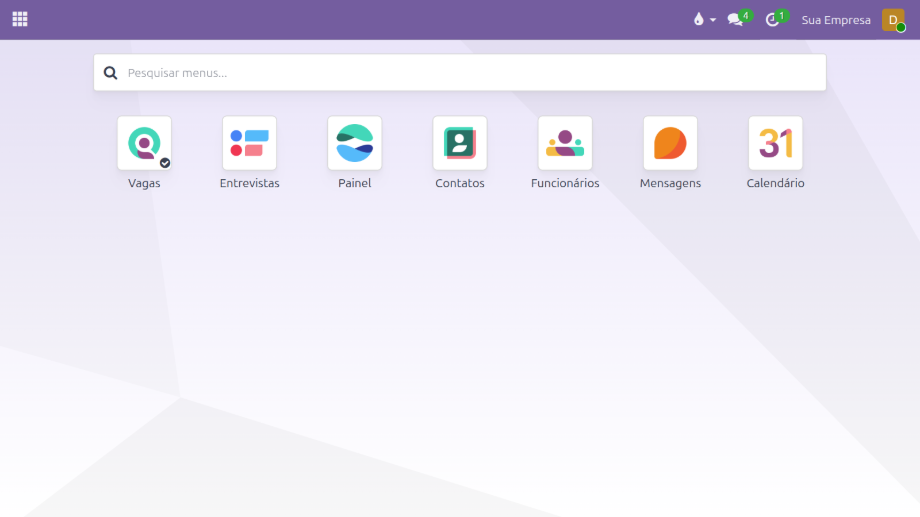Launch the Entrevistas app icon
The image size is (920, 517).
[249, 143]
